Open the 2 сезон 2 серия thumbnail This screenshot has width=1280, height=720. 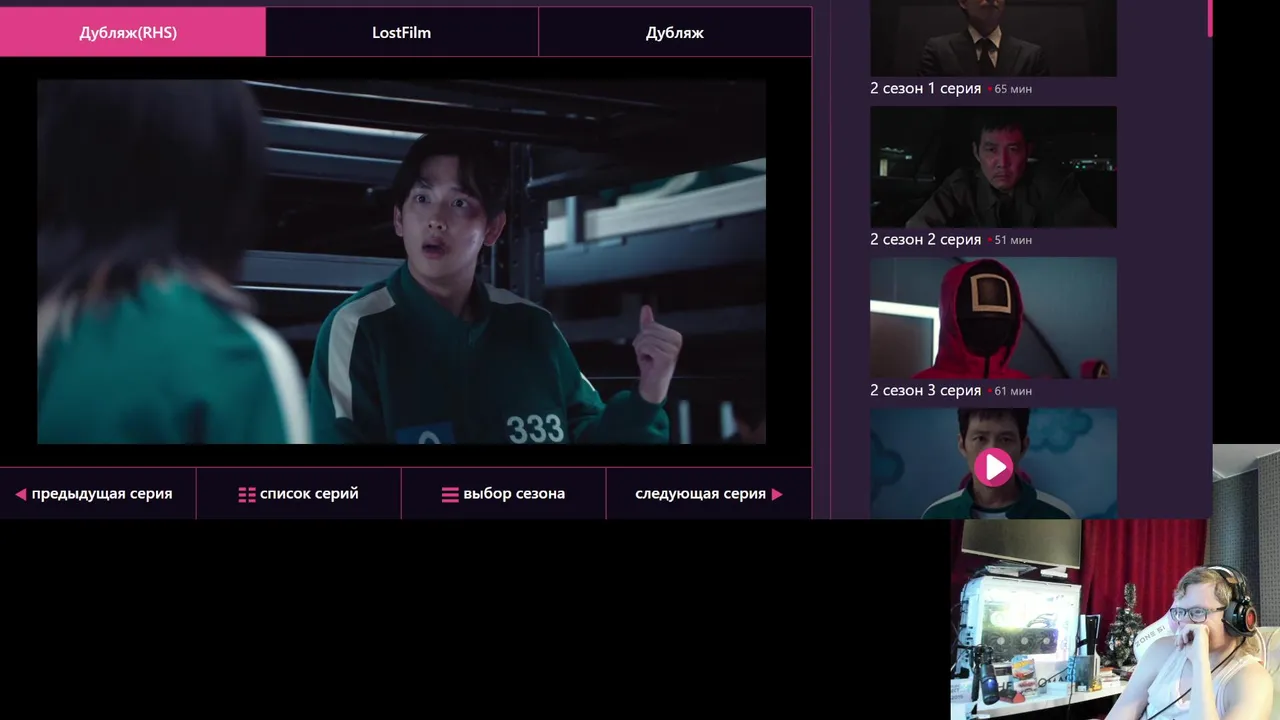coord(993,167)
